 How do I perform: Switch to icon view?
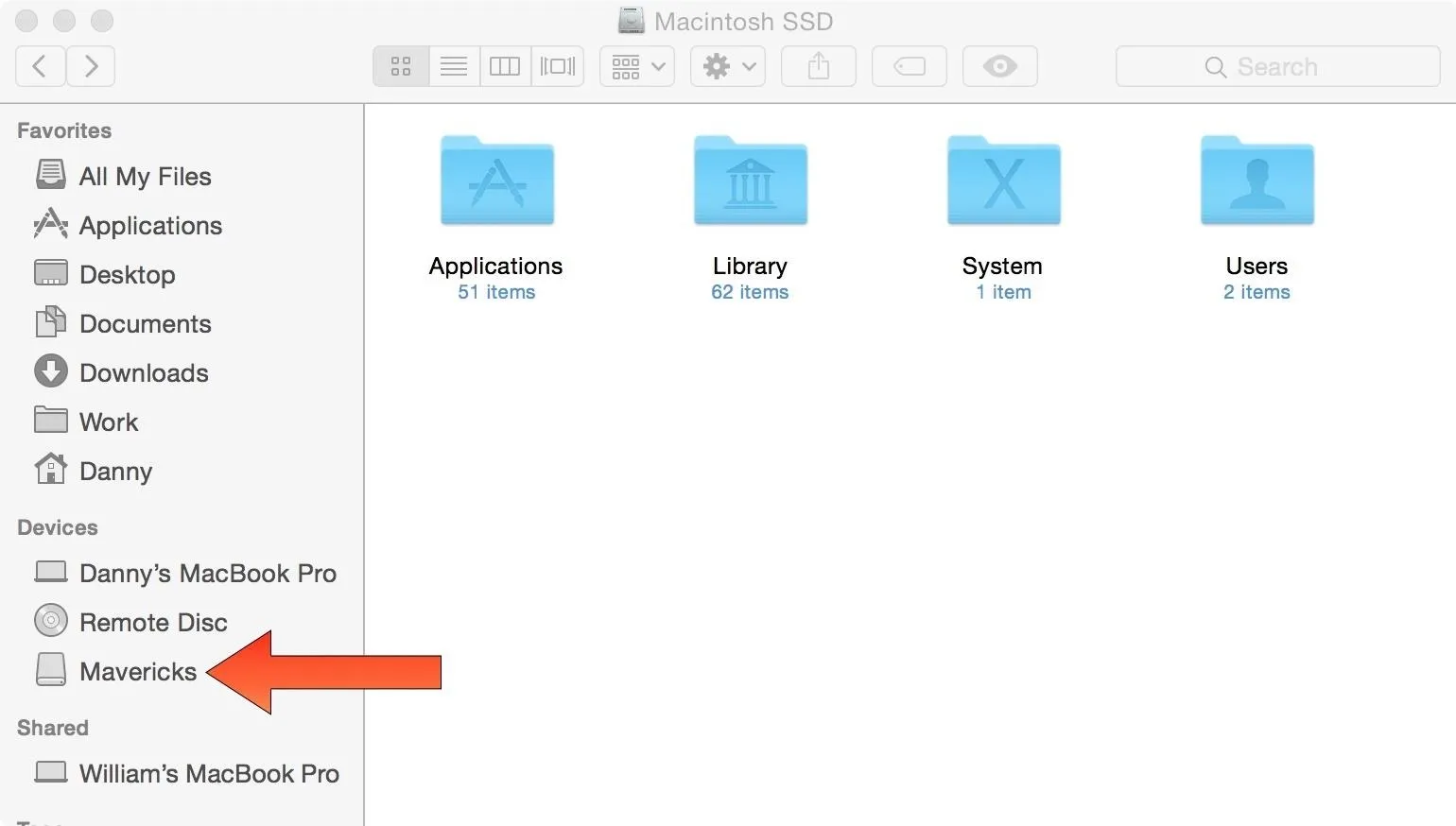(401, 66)
